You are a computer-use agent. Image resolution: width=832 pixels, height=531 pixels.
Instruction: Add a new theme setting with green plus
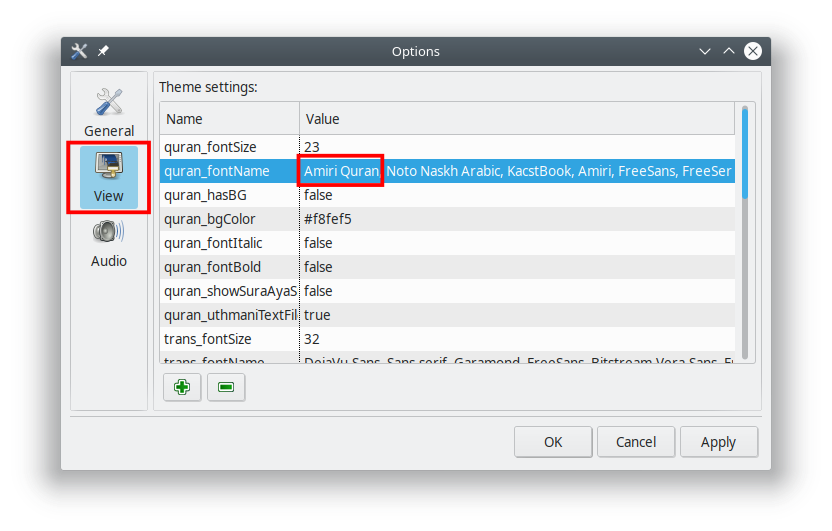pyautogui.click(x=182, y=387)
